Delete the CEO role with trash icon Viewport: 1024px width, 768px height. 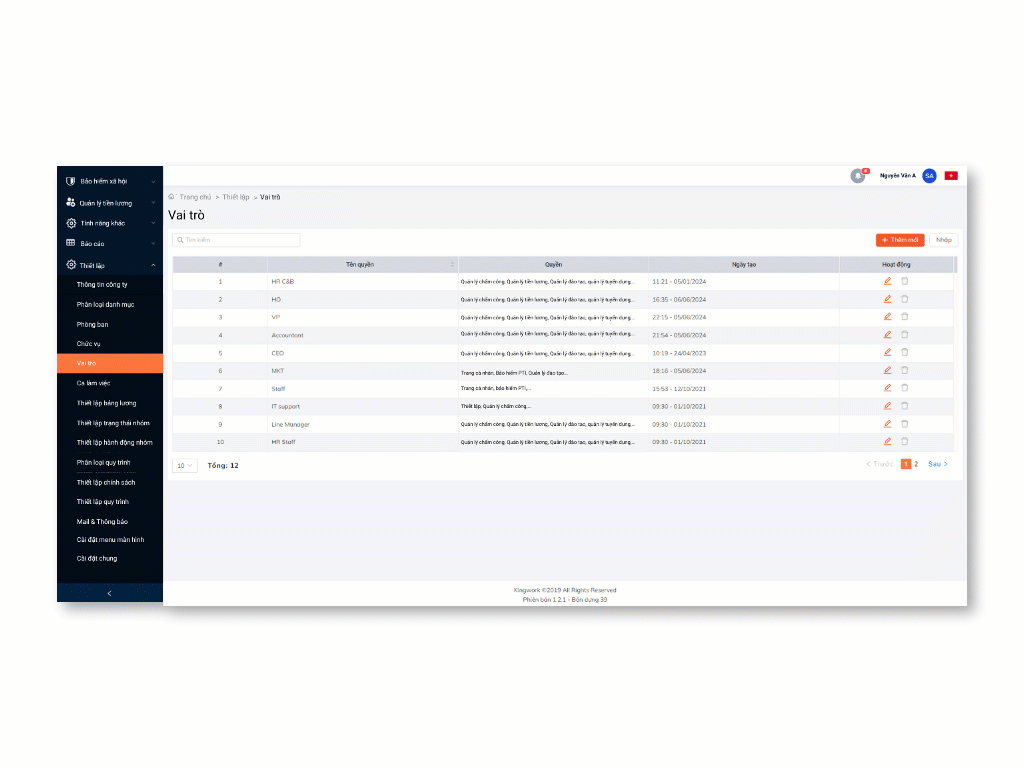pos(905,353)
